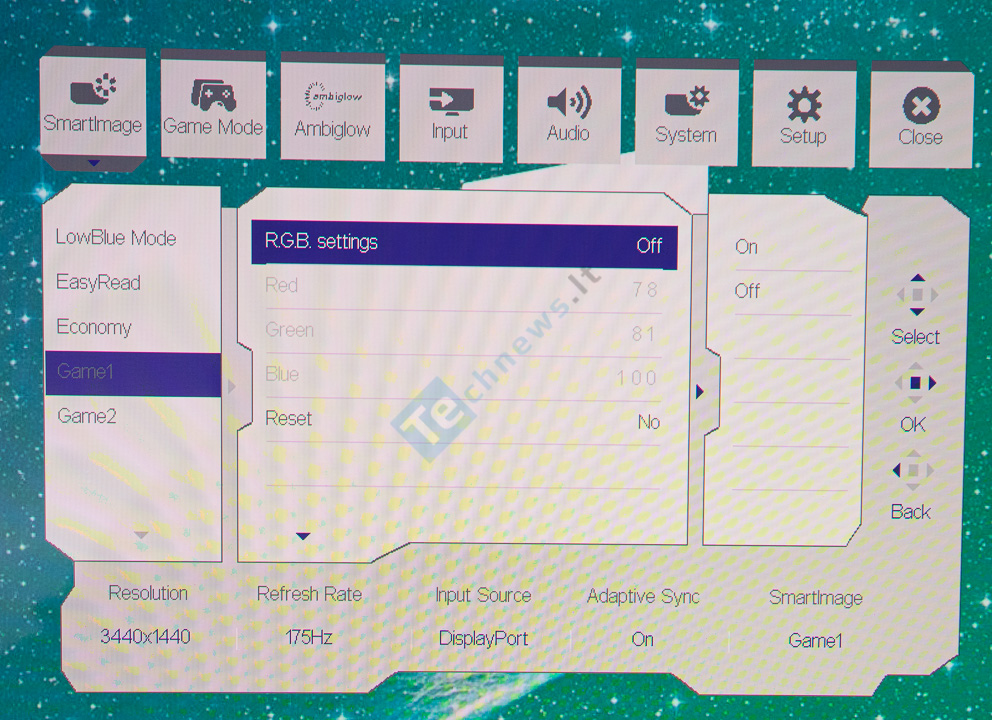Image resolution: width=992 pixels, height=720 pixels.
Task: Select the Blue value row
Action: pos(463,376)
